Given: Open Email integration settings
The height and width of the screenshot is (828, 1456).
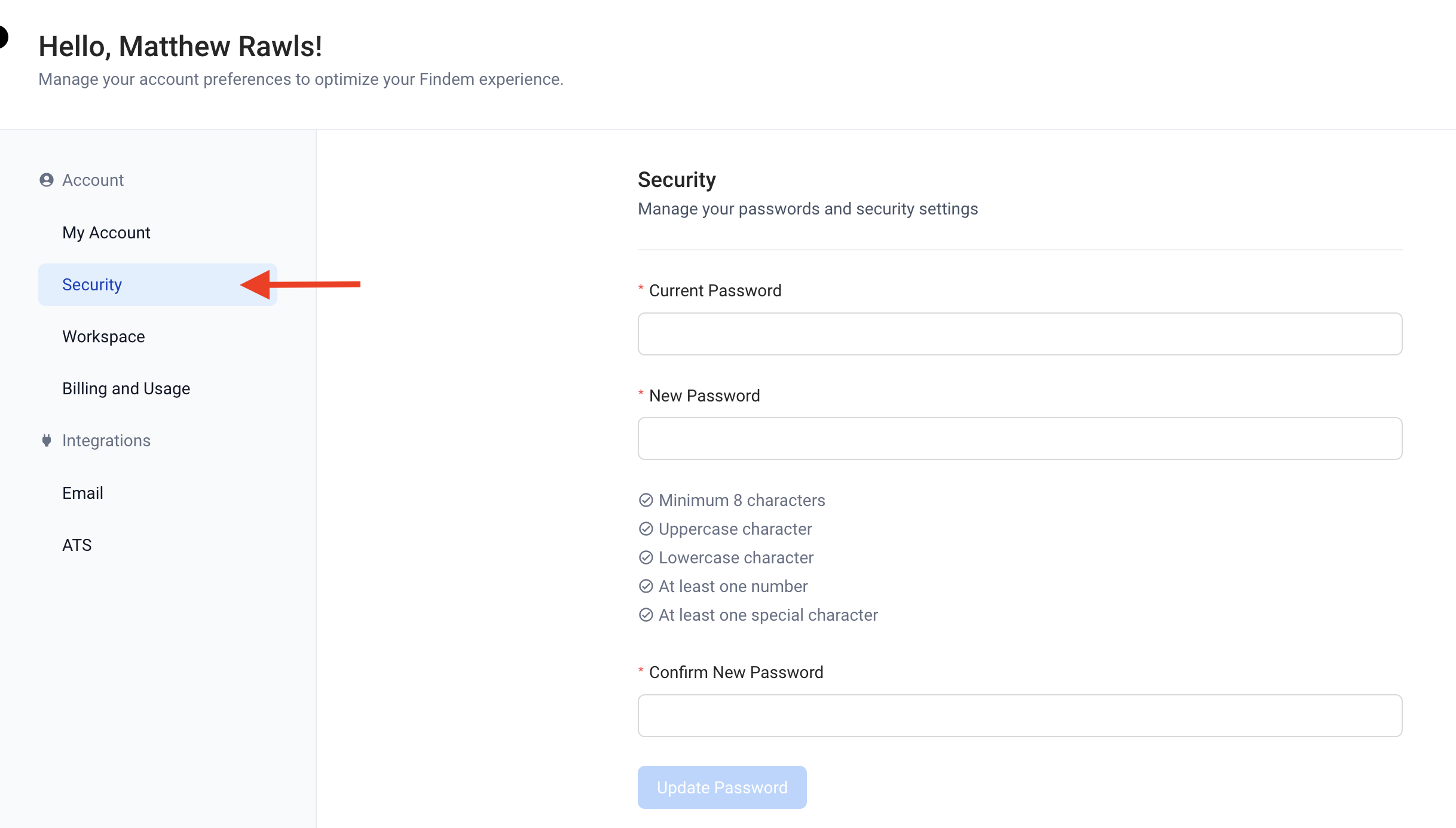Looking at the screenshot, I should tap(82, 493).
